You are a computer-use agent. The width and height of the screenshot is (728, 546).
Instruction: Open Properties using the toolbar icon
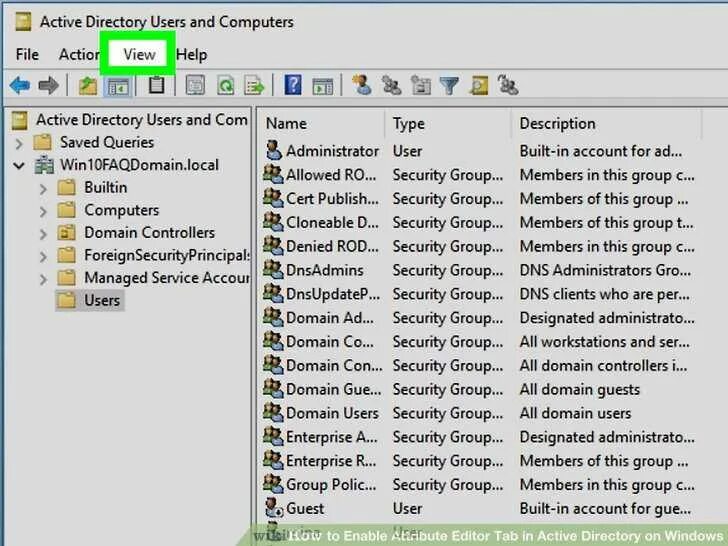(195, 86)
